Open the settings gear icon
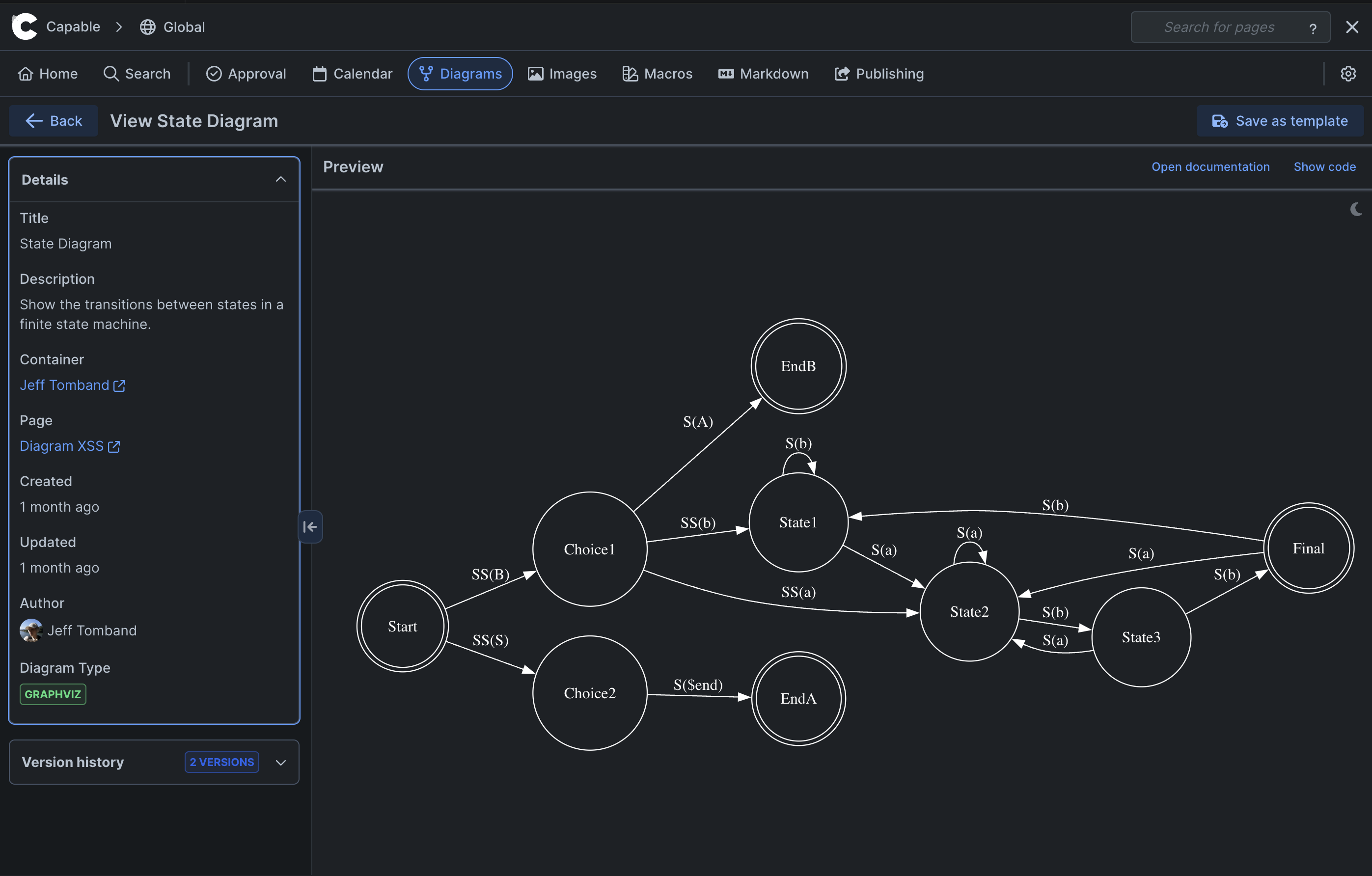This screenshot has height=876, width=1372. (x=1347, y=74)
